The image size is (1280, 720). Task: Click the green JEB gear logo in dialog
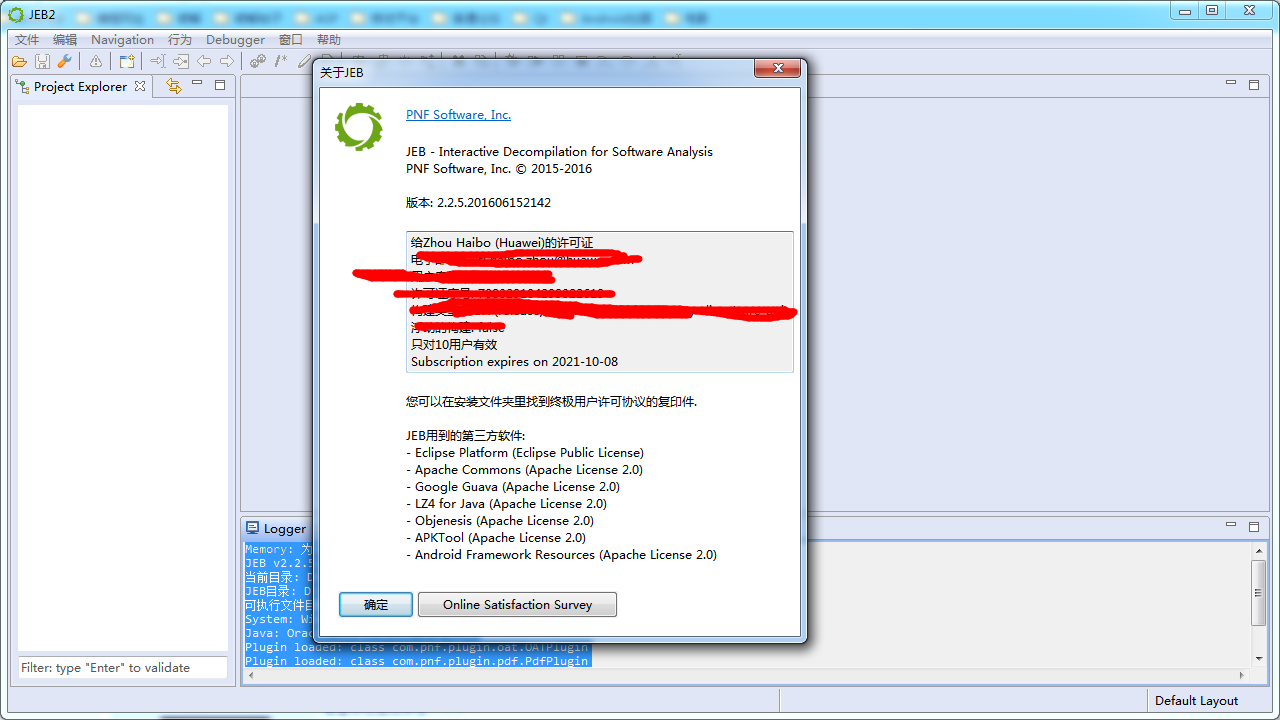tap(359, 127)
